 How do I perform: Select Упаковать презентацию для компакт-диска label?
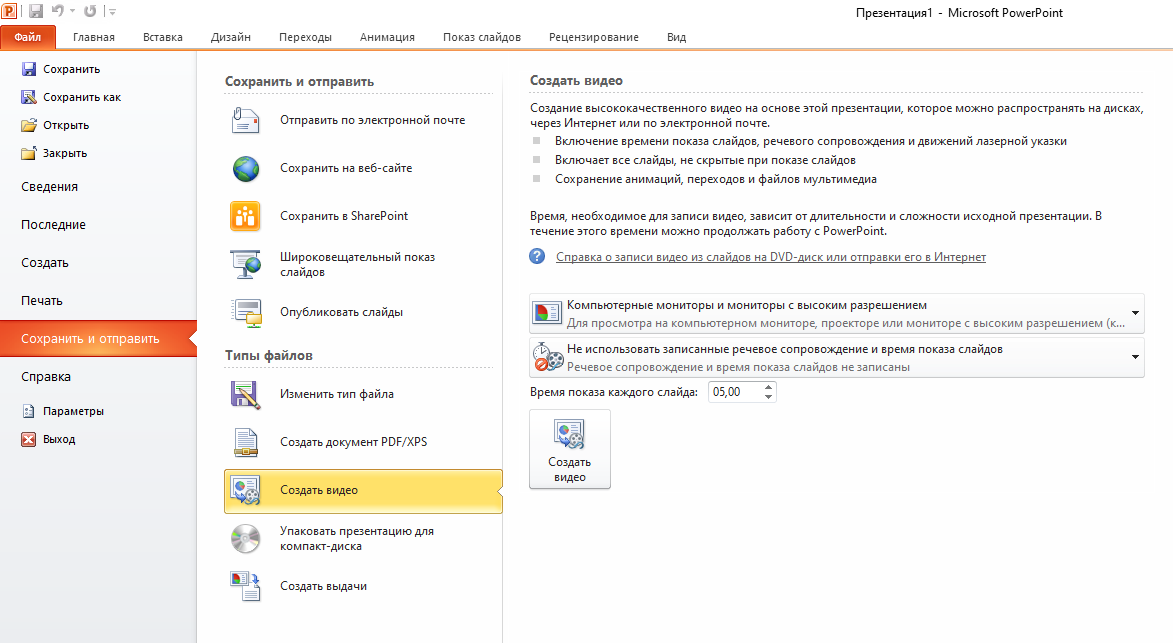[x=357, y=538]
